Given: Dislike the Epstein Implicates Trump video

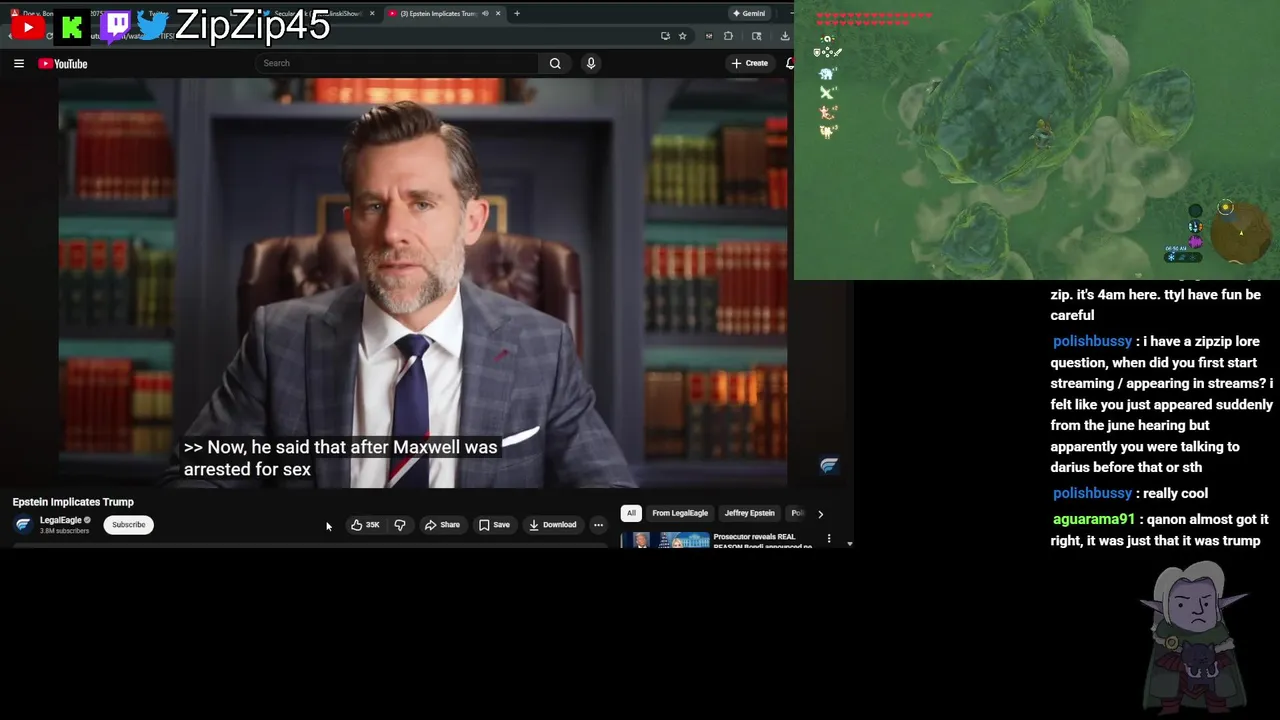Looking at the screenshot, I should click(x=400, y=525).
